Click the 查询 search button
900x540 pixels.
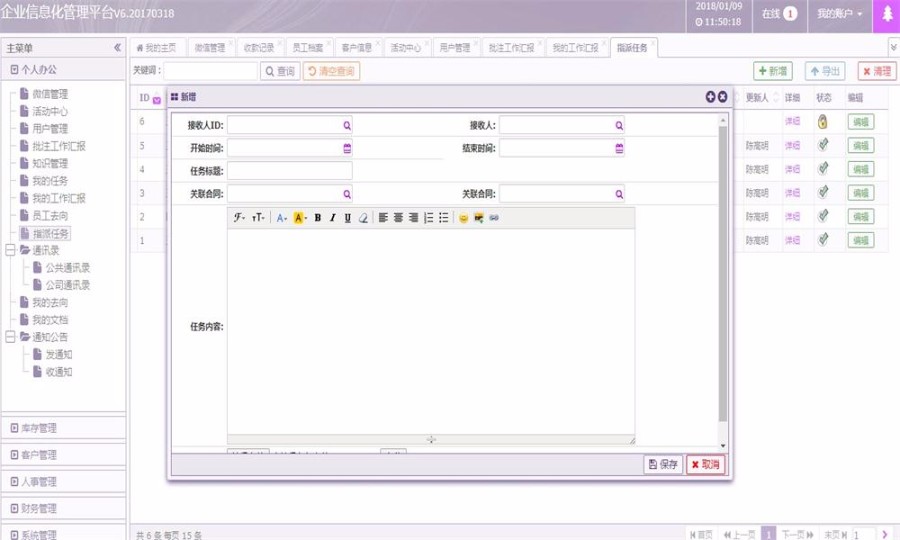click(280, 71)
